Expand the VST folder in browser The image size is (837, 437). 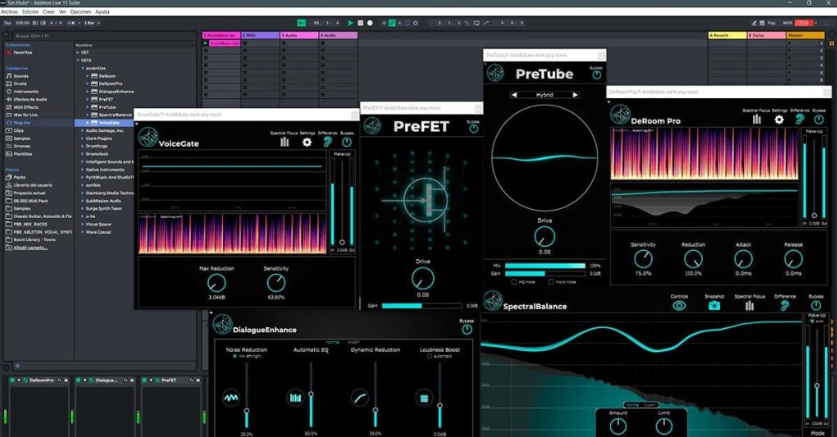point(78,52)
